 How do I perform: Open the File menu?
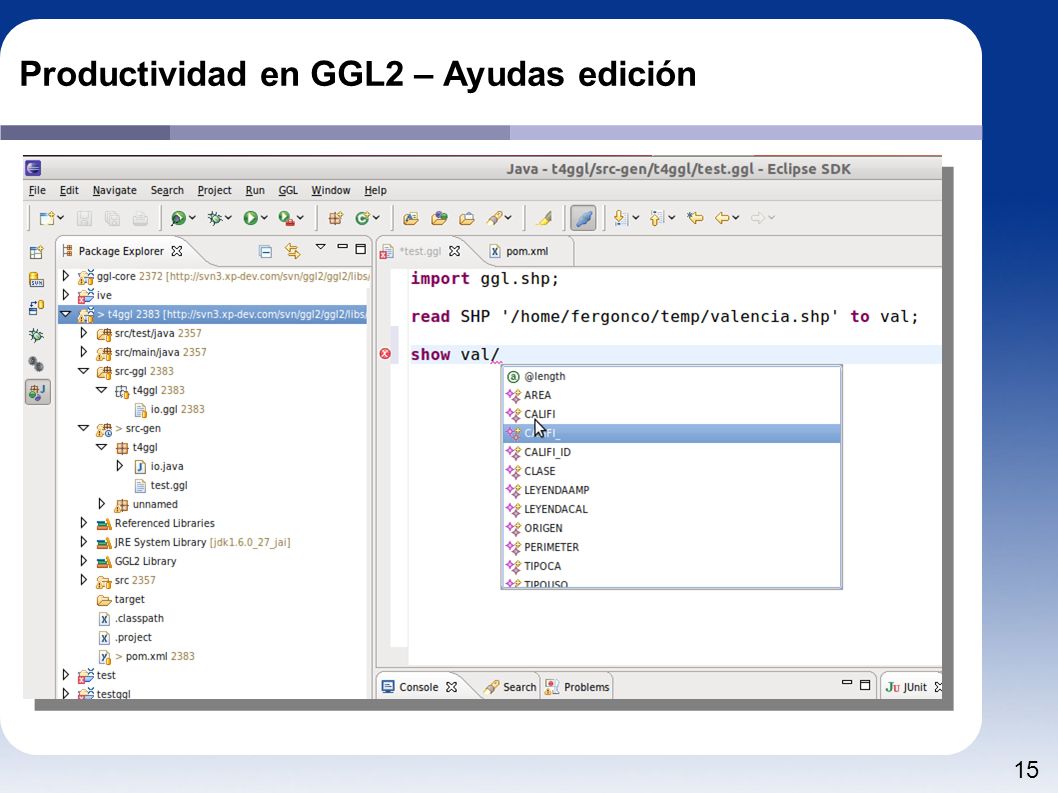[37, 190]
